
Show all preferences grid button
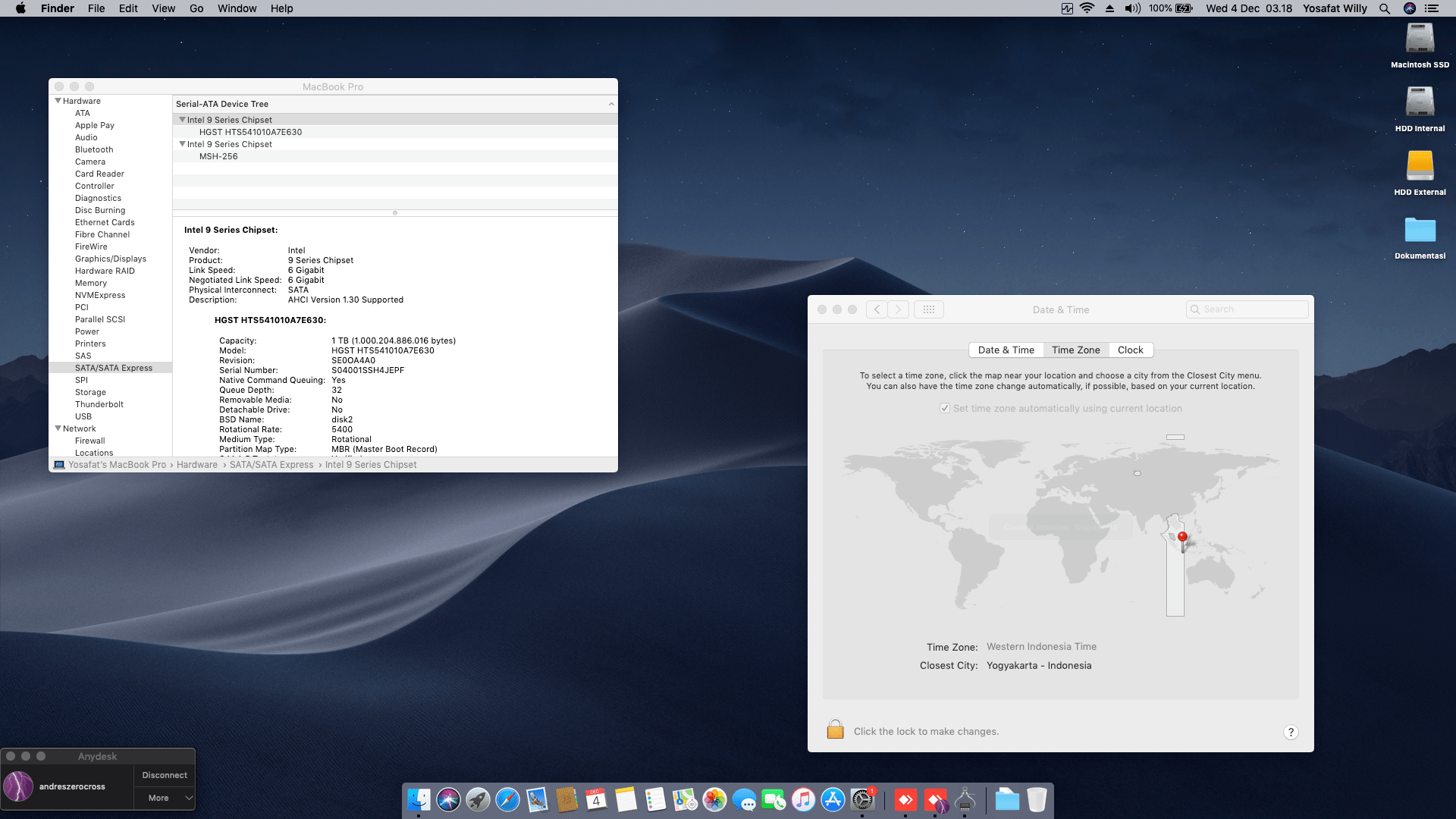(929, 309)
